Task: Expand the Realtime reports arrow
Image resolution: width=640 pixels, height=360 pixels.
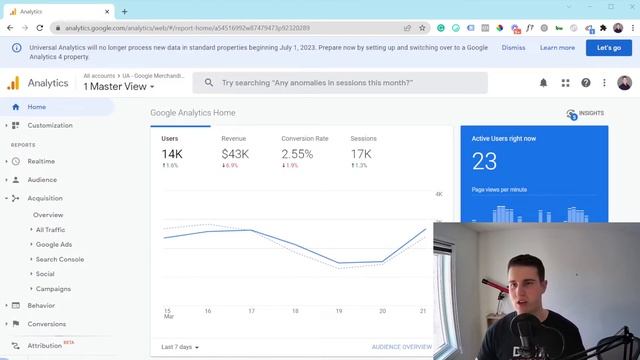Action: point(6,161)
